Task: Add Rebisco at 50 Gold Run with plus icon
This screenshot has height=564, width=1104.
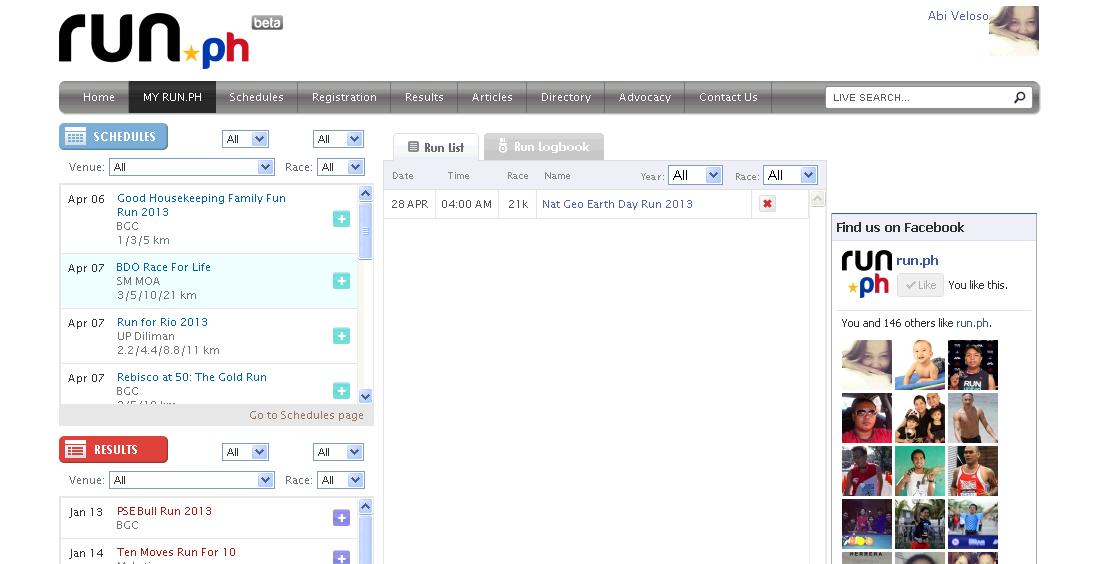Action: (341, 391)
